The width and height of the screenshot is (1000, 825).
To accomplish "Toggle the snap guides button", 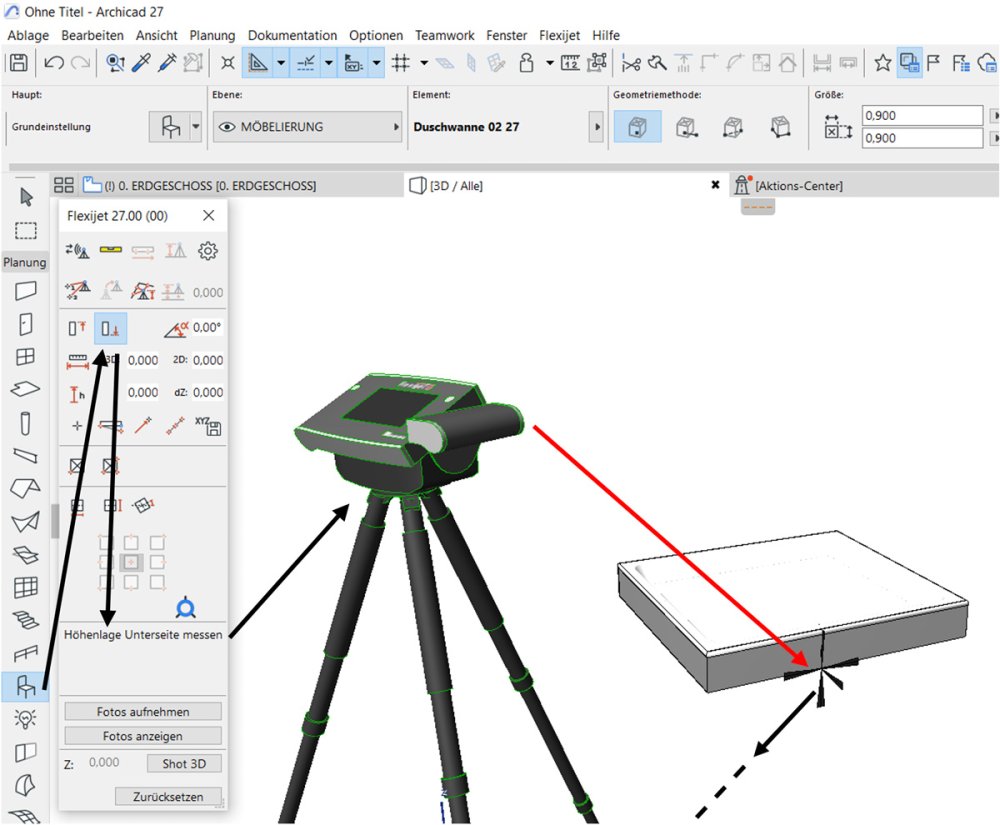I will (306, 62).
